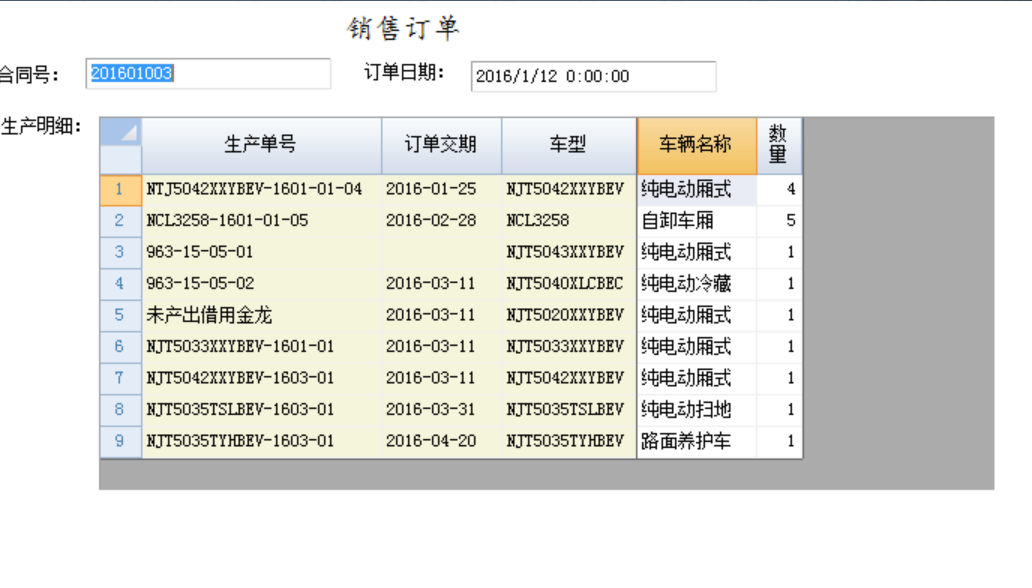The image size is (1032, 588).
Task: Click date cell 2016-01-25
Action: [x=442, y=190]
